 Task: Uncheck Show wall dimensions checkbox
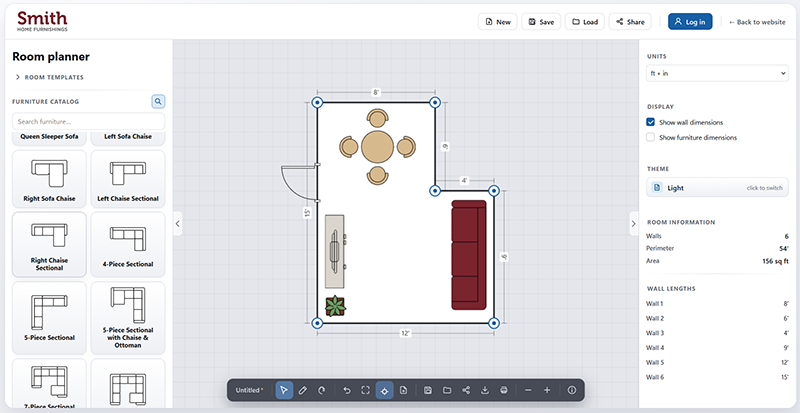coord(651,122)
